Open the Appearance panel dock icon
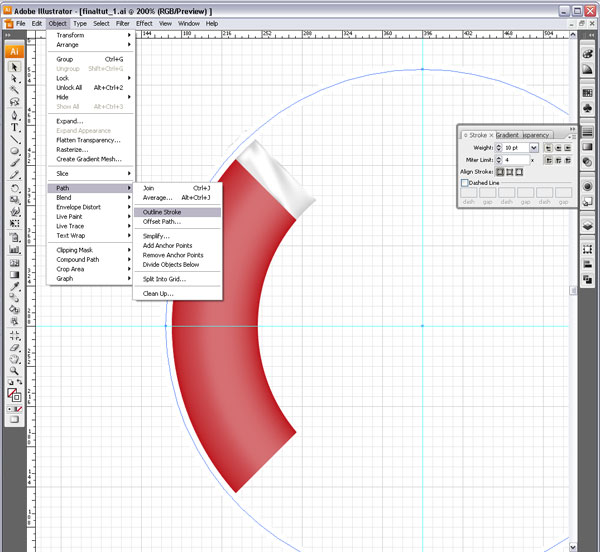Viewport: 600px width, 552px height. tap(587, 187)
